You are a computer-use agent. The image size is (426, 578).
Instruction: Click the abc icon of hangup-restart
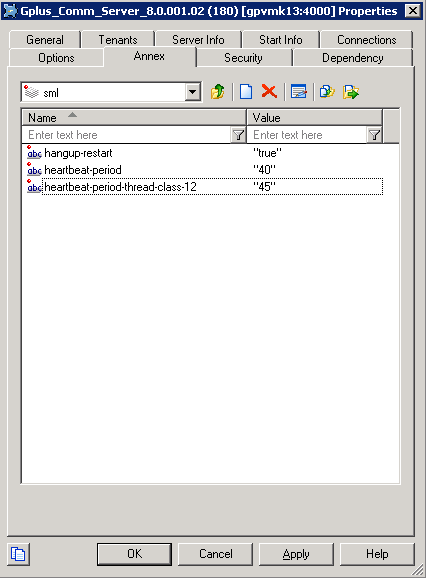(x=34, y=153)
